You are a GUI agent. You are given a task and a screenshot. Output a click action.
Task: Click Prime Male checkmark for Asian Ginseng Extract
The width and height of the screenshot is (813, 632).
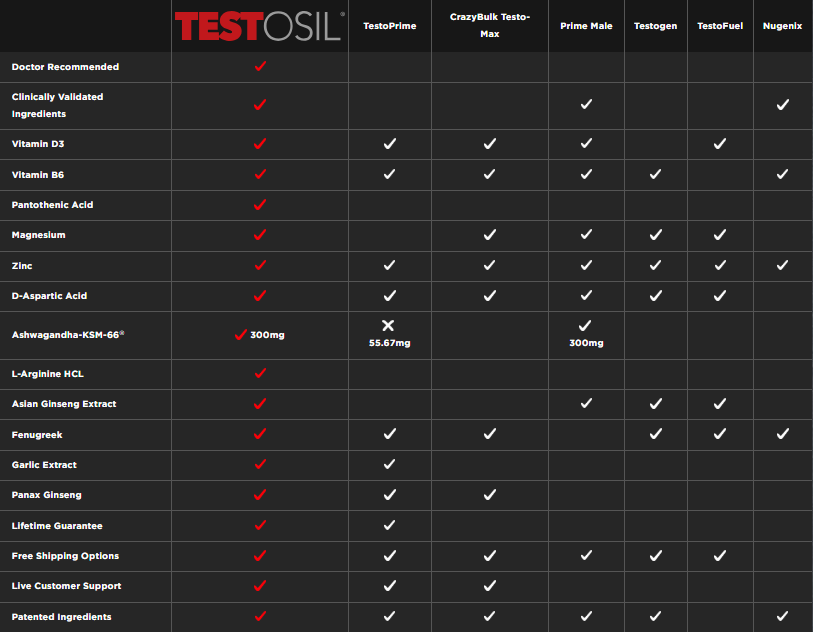[587, 404]
